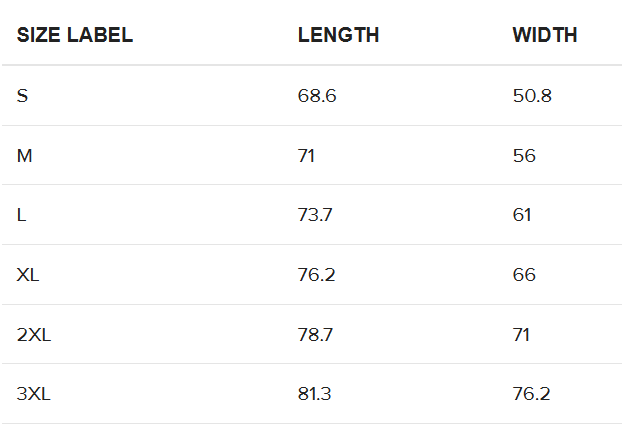Click the width value 61
The width and height of the screenshot is (622, 428).
coord(522,215)
